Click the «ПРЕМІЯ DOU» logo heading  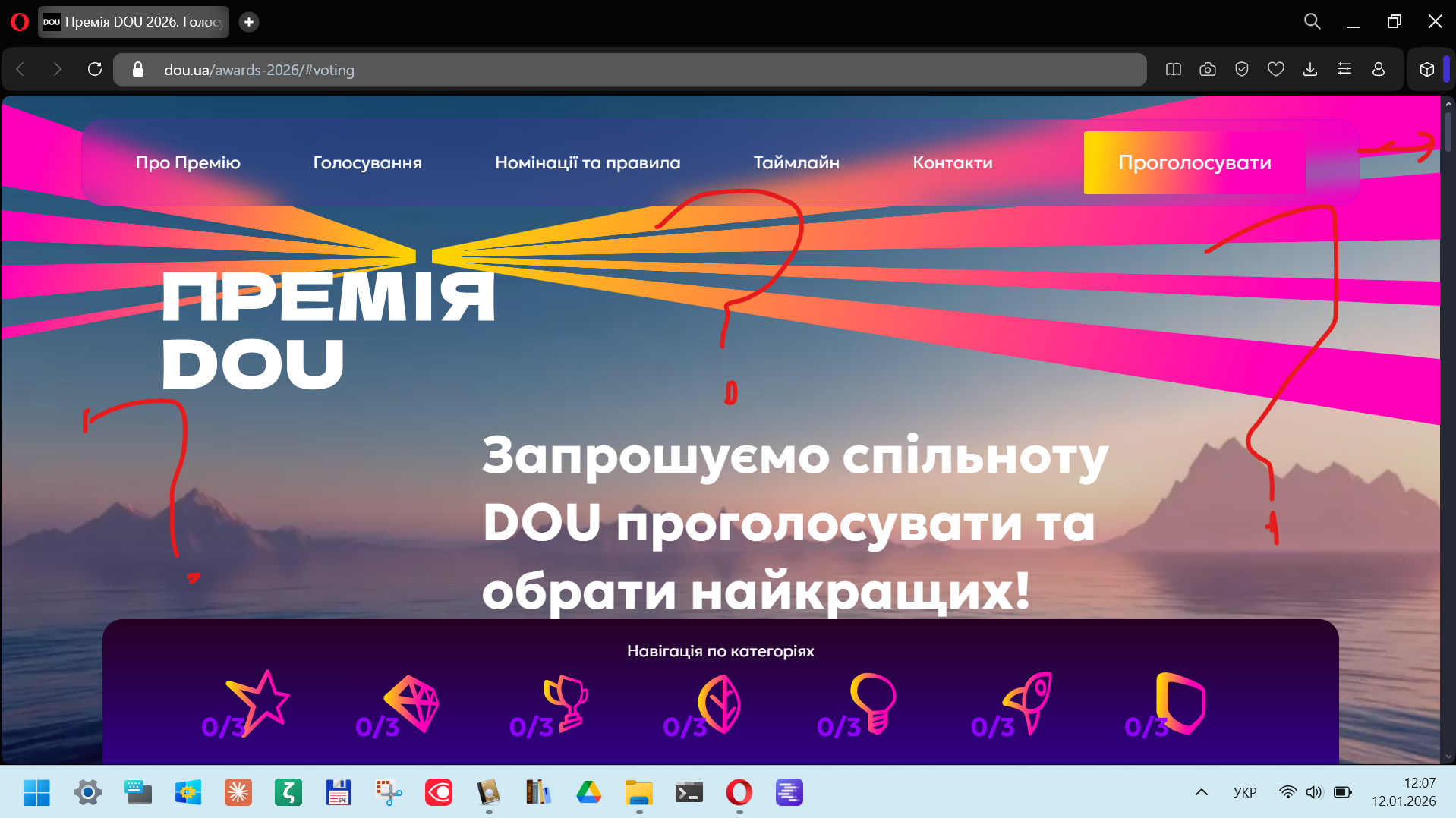pyautogui.click(x=328, y=331)
